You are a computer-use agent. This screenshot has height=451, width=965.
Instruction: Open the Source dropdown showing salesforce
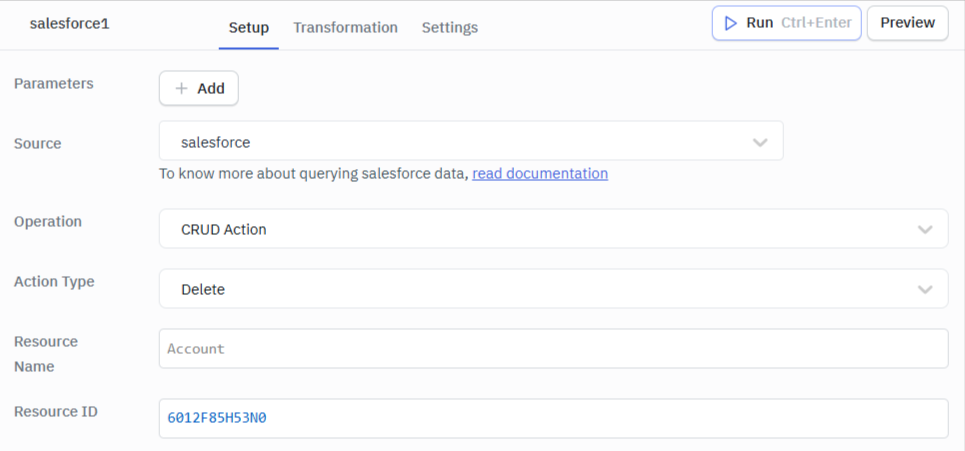point(470,142)
